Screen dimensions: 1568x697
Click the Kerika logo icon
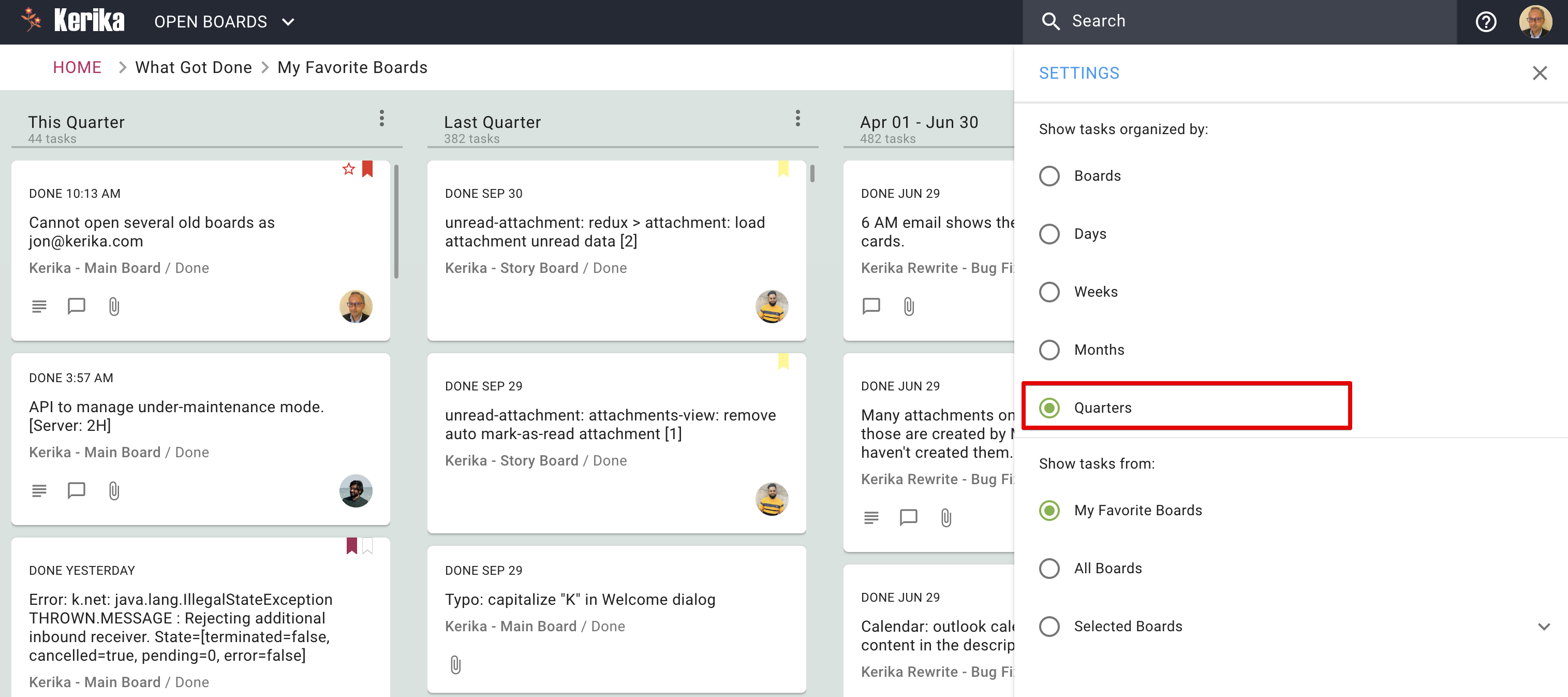31,21
